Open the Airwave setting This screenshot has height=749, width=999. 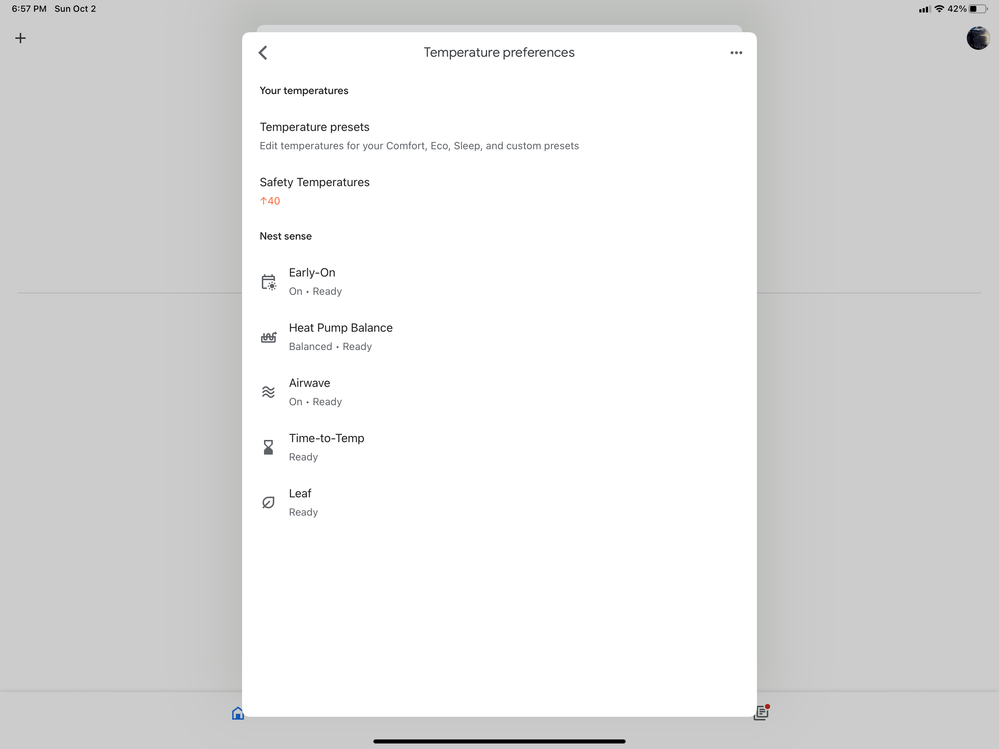pos(500,392)
